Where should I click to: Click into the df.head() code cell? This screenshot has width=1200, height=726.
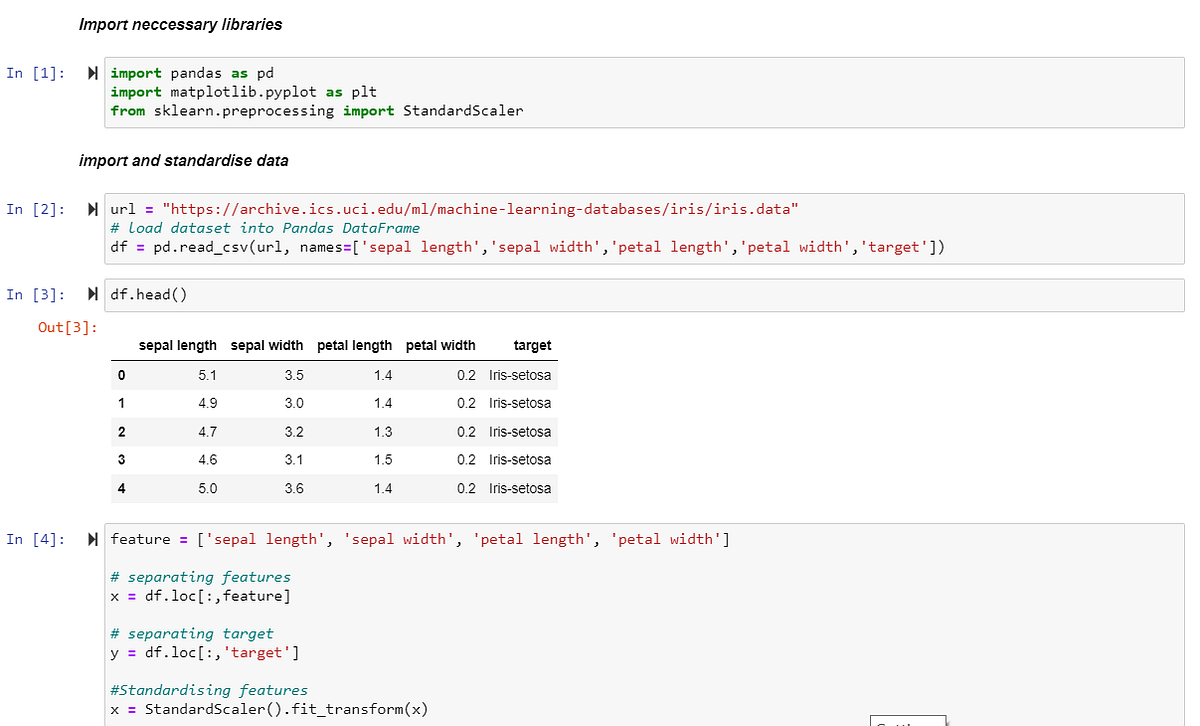644,294
